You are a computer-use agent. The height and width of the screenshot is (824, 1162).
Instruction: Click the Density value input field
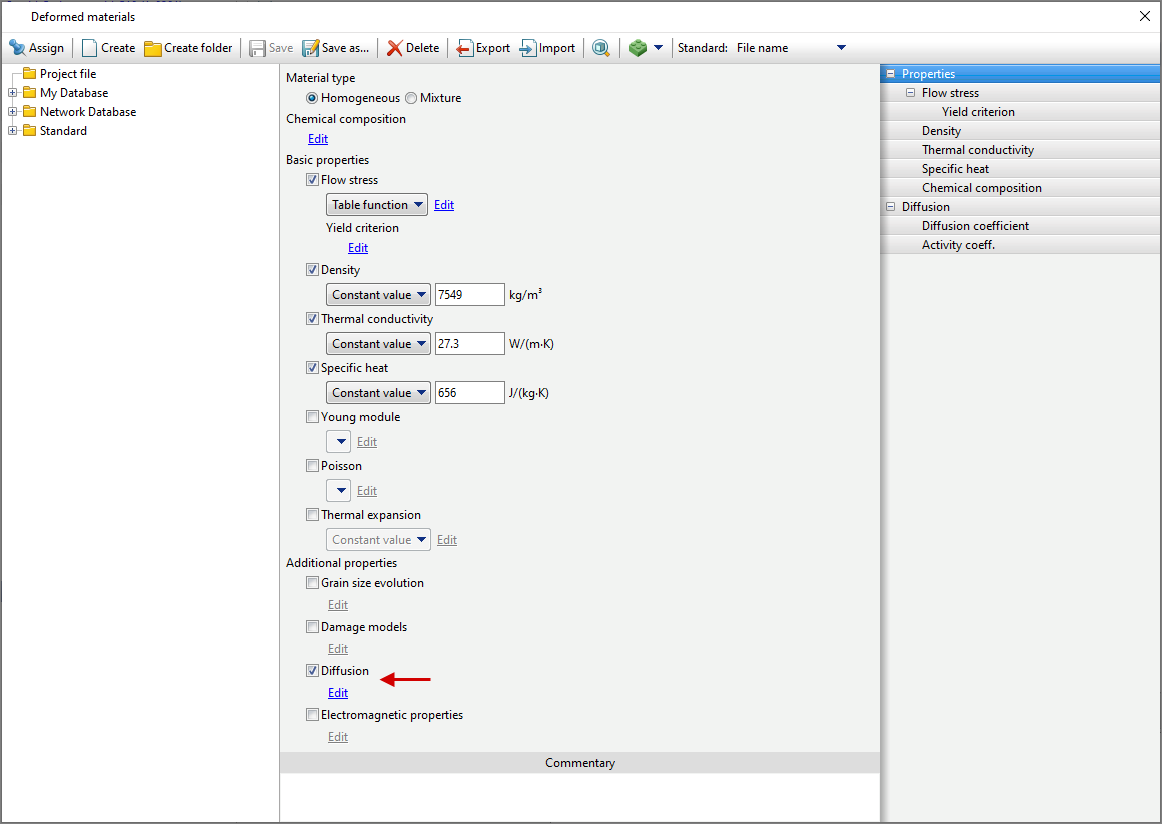tap(469, 295)
